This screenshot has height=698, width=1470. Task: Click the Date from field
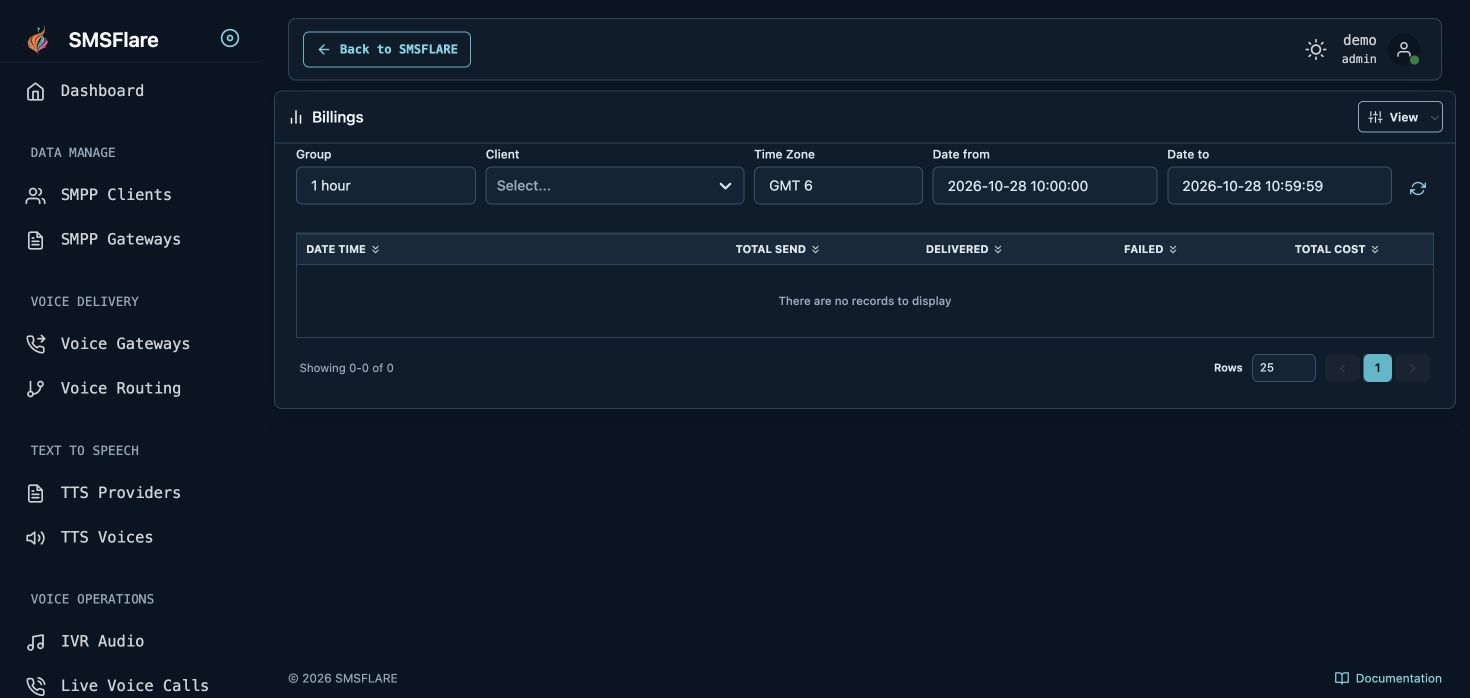click(1045, 185)
